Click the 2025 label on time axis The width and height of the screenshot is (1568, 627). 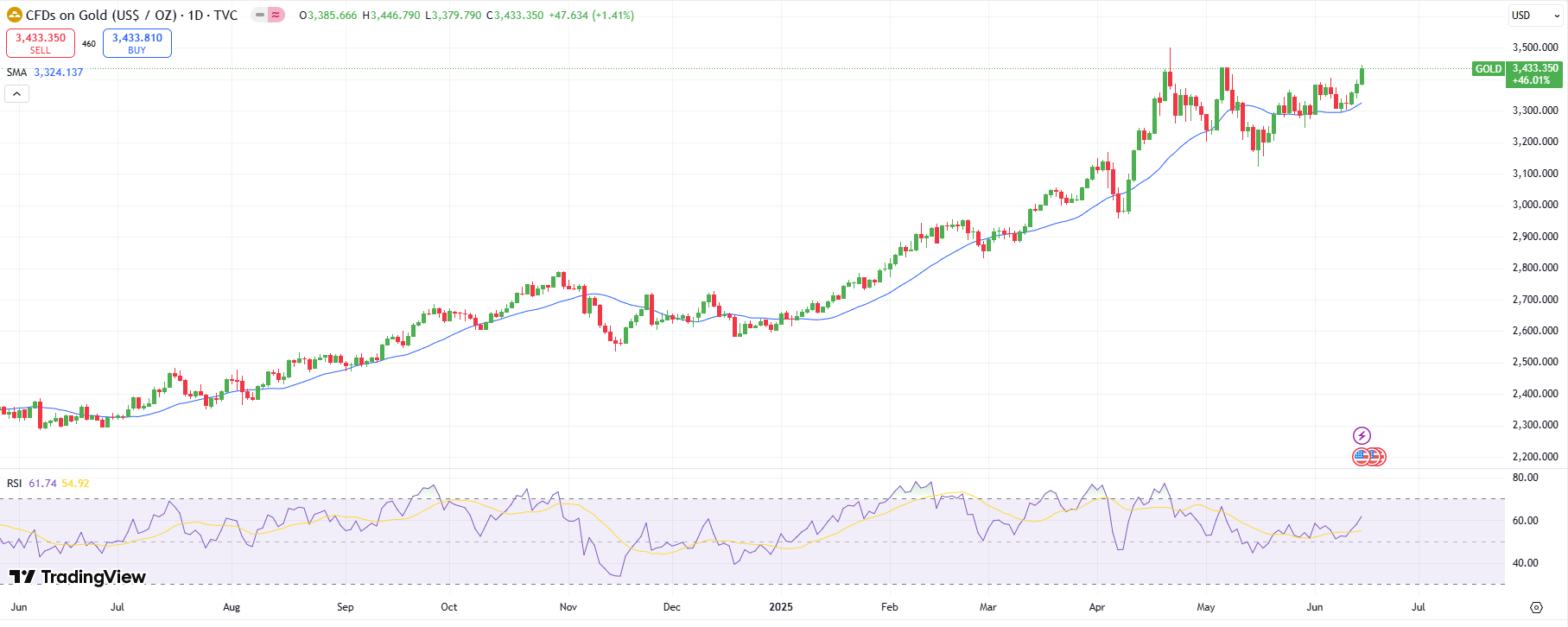coord(781,607)
